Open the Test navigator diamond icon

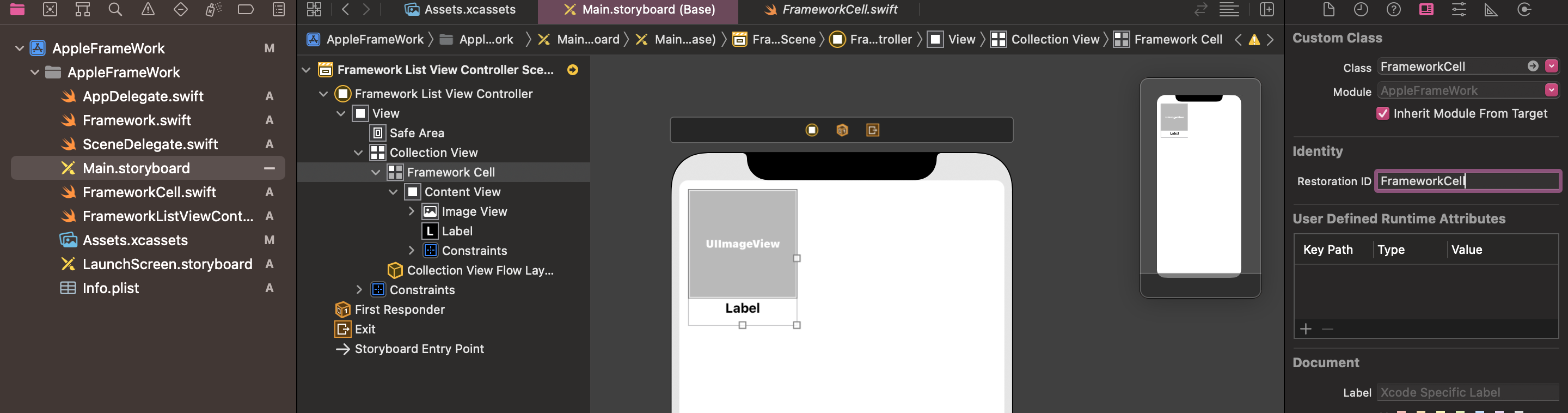pos(181,9)
